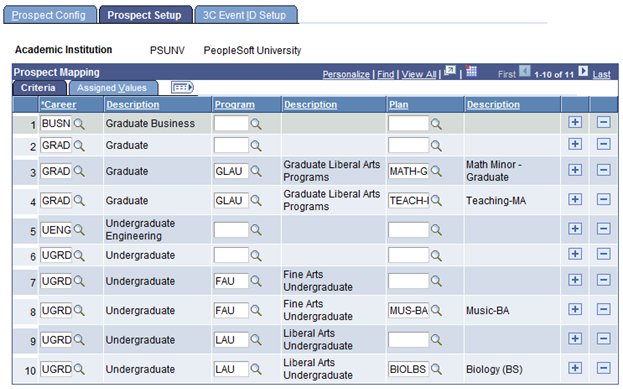Delete row 2 Graduate
Screen dimensions: 623x389
click(x=604, y=144)
